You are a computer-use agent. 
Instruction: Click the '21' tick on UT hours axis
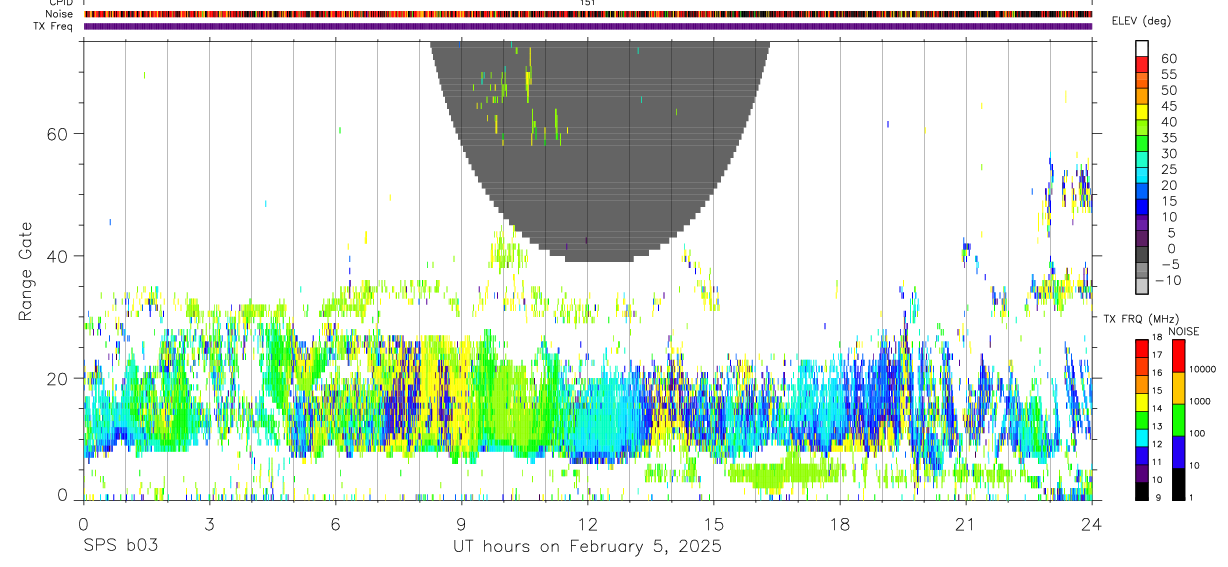(965, 524)
